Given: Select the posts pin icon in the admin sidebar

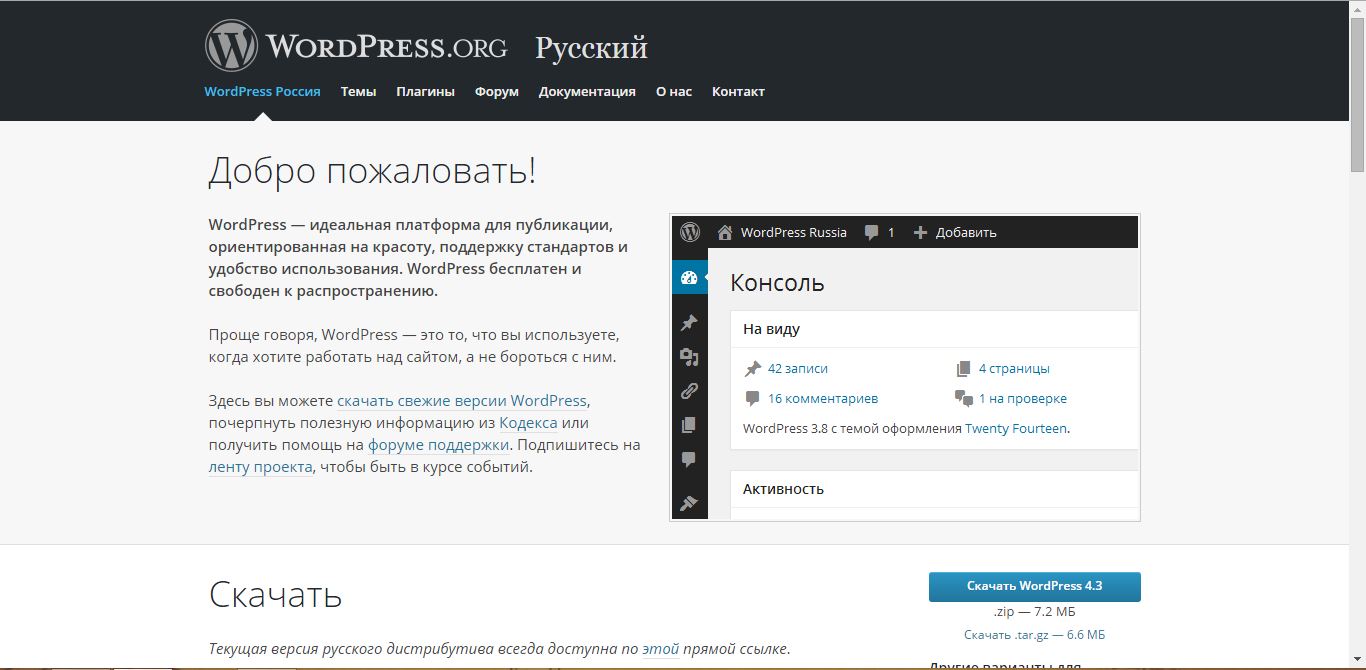Looking at the screenshot, I should [x=689, y=323].
